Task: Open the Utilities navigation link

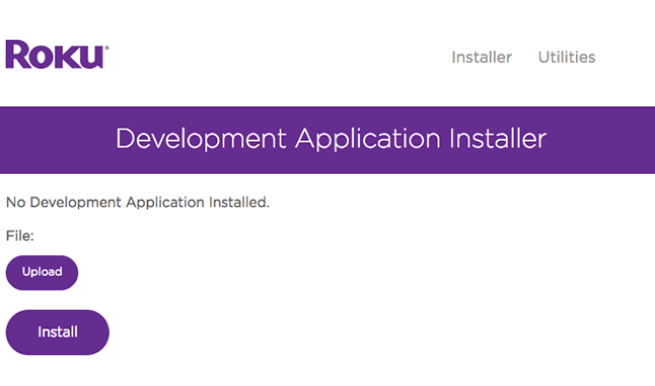Action: pos(566,57)
